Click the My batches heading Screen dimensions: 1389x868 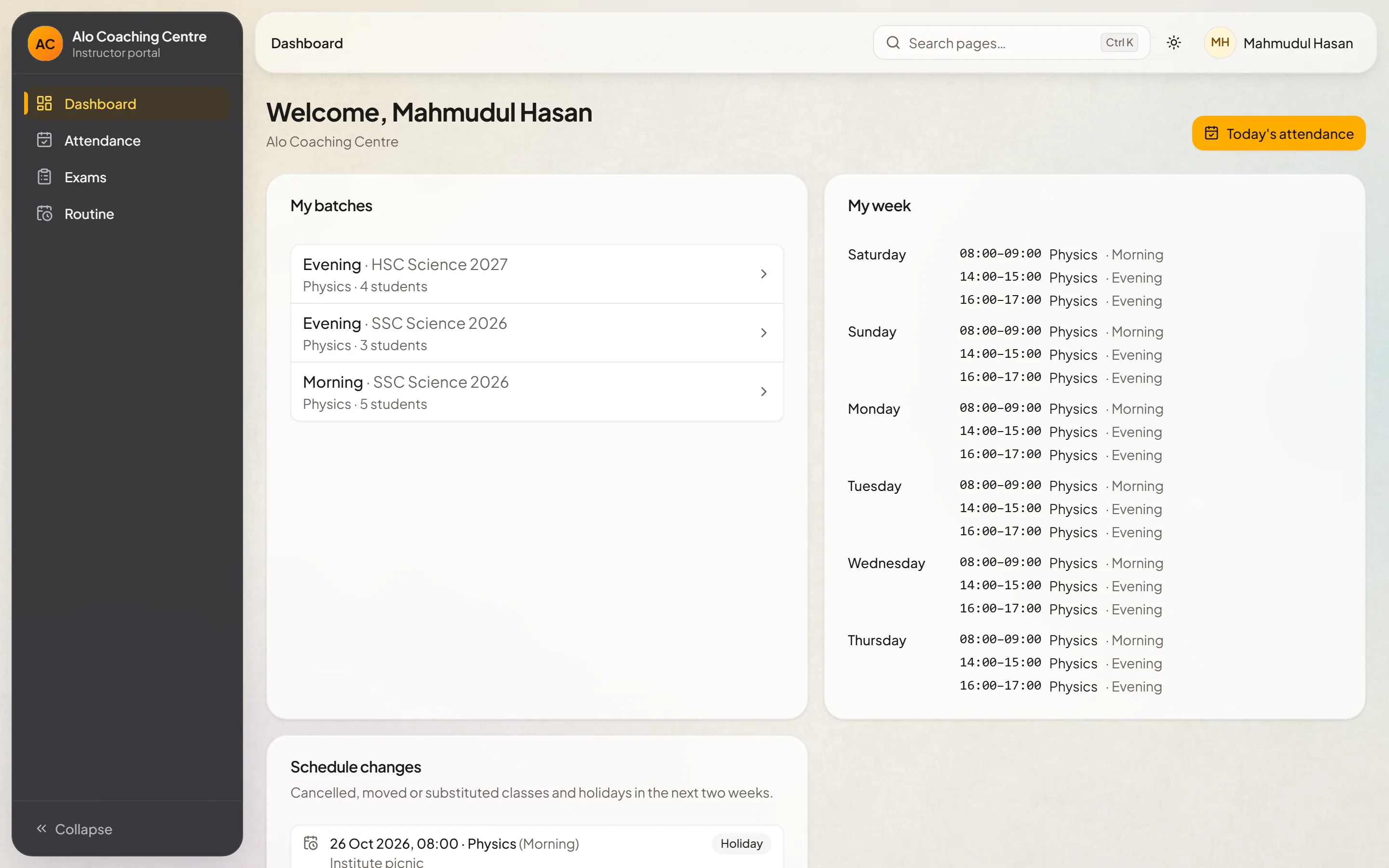point(331,205)
